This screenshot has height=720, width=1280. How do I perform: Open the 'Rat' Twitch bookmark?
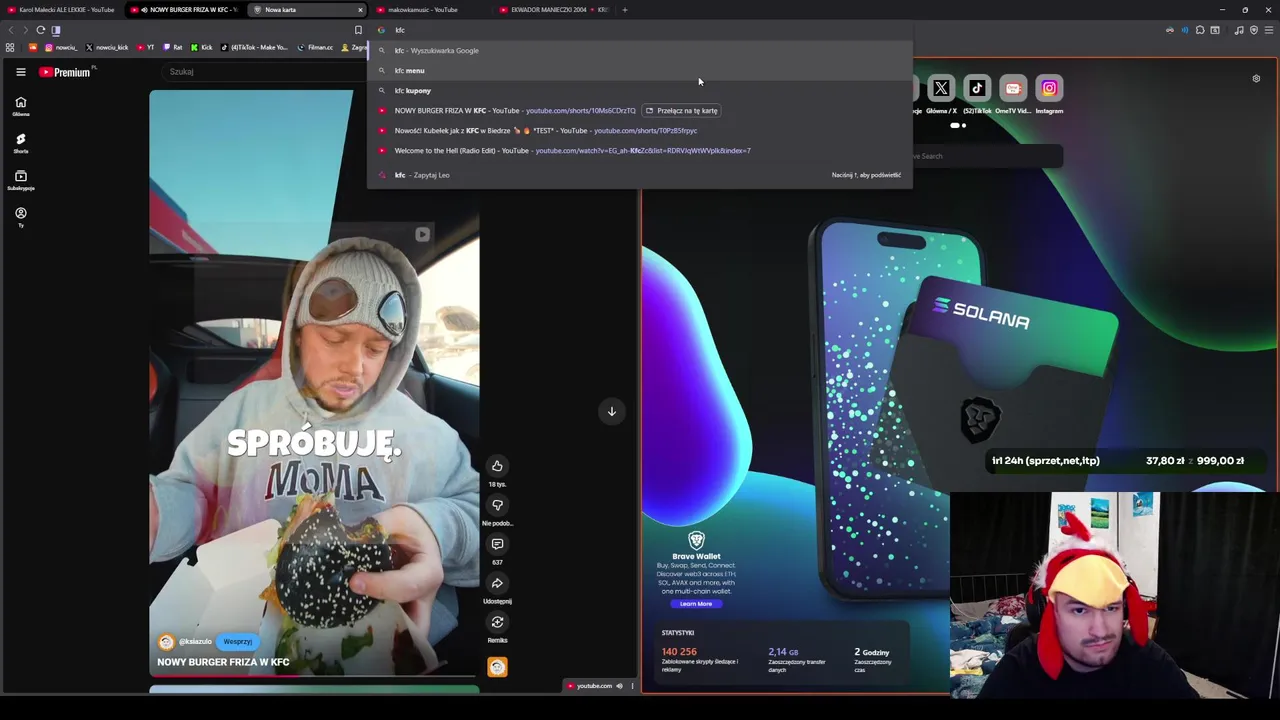(x=174, y=47)
